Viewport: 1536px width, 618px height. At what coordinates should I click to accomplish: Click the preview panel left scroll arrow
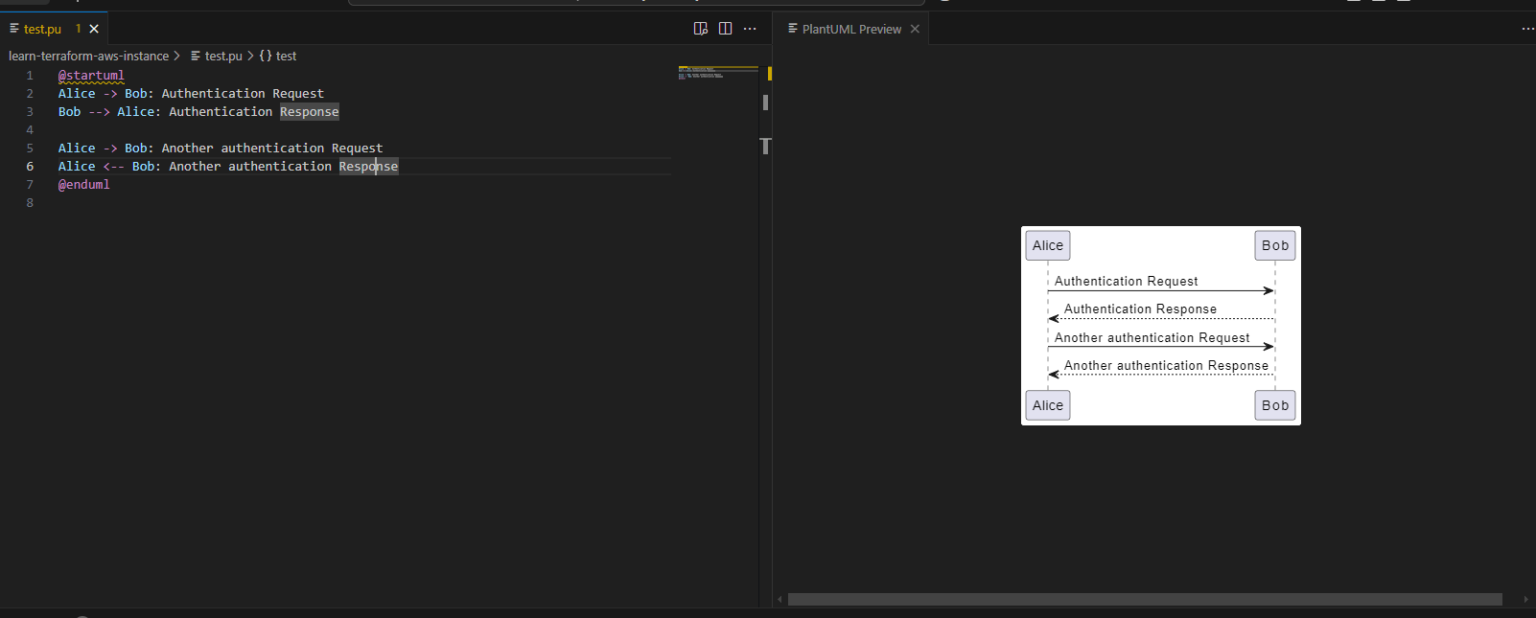tap(779, 598)
